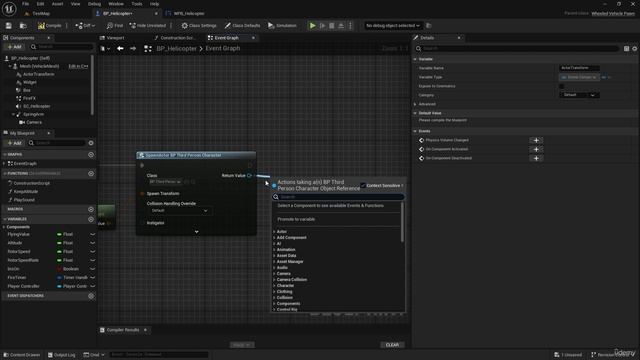
Task: Add a new event dispatcher with plus icon
Action: pyautogui.click(x=91, y=296)
